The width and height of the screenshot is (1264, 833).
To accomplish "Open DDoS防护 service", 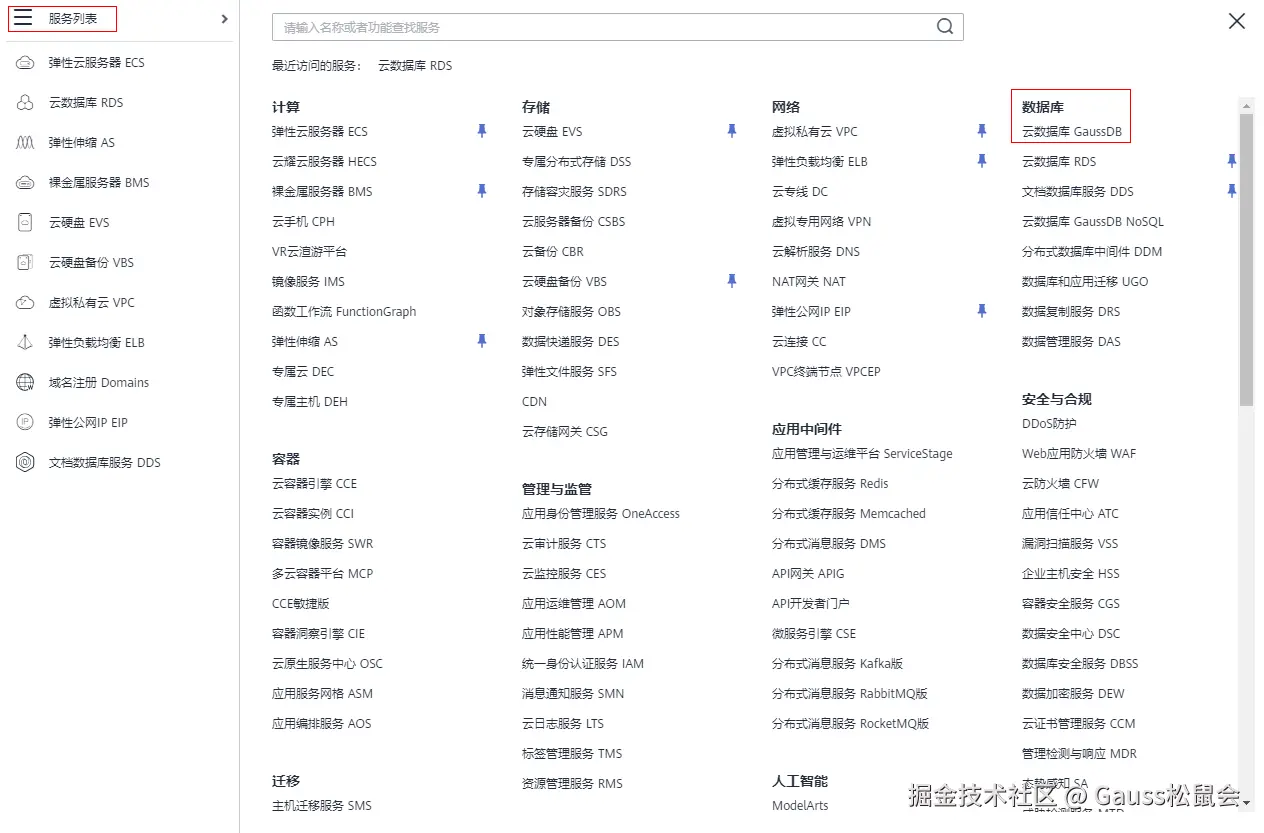I will point(1049,424).
